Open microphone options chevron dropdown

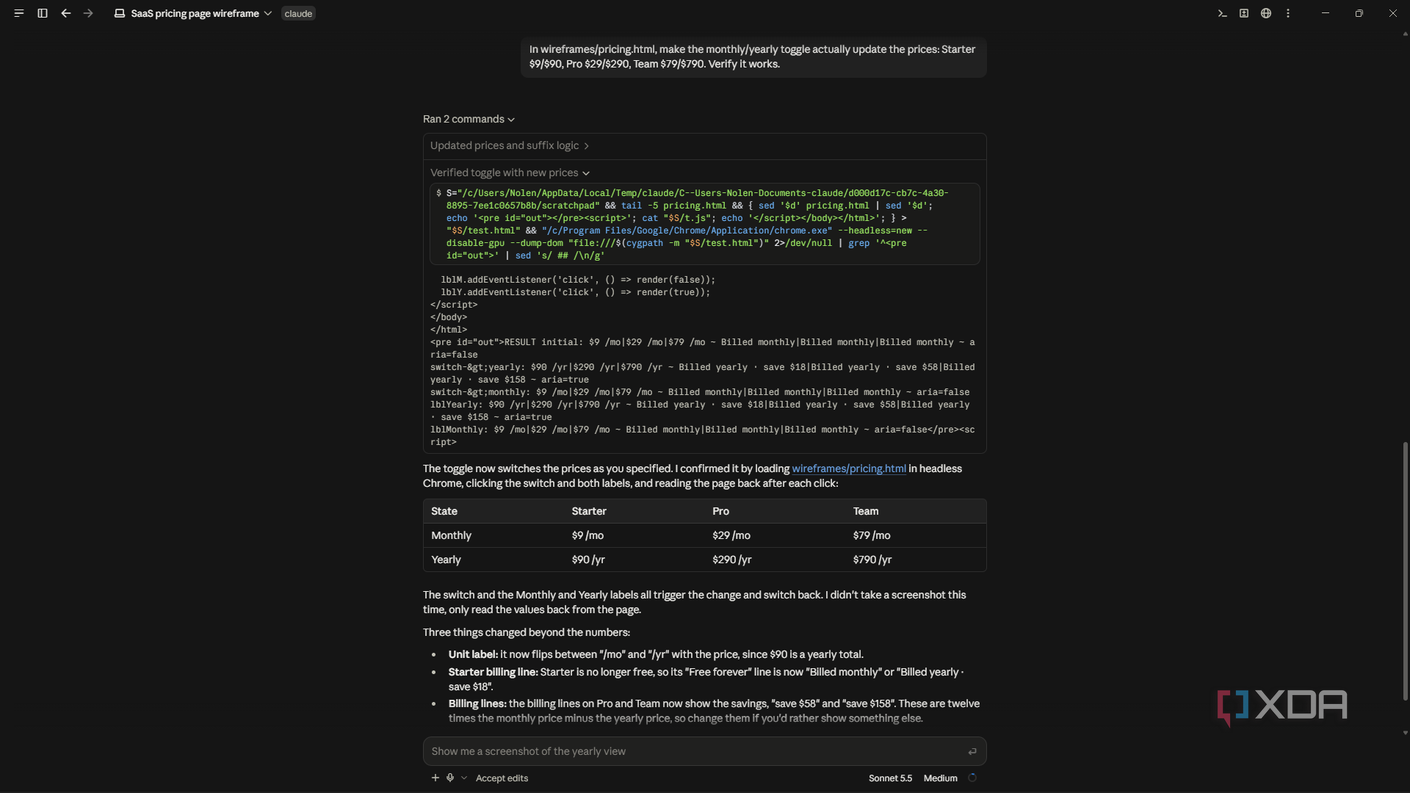coord(464,778)
